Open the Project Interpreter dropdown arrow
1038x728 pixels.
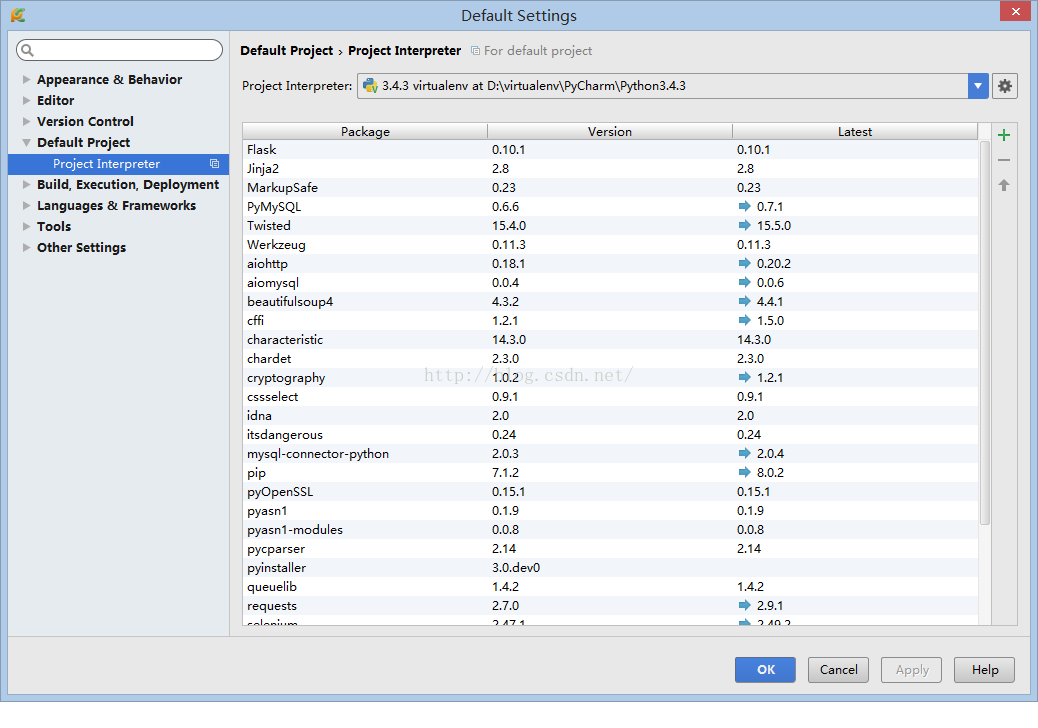pos(978,86)
